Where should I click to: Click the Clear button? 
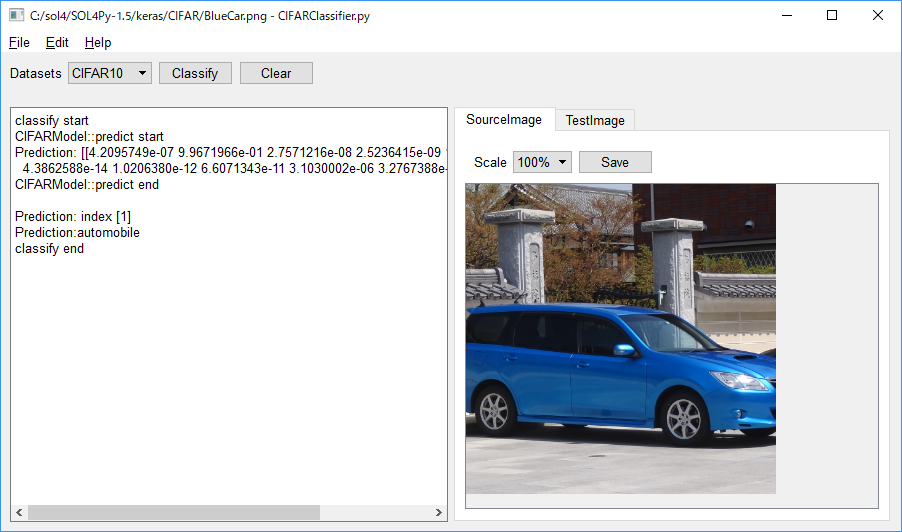click(x=276, y=73)
